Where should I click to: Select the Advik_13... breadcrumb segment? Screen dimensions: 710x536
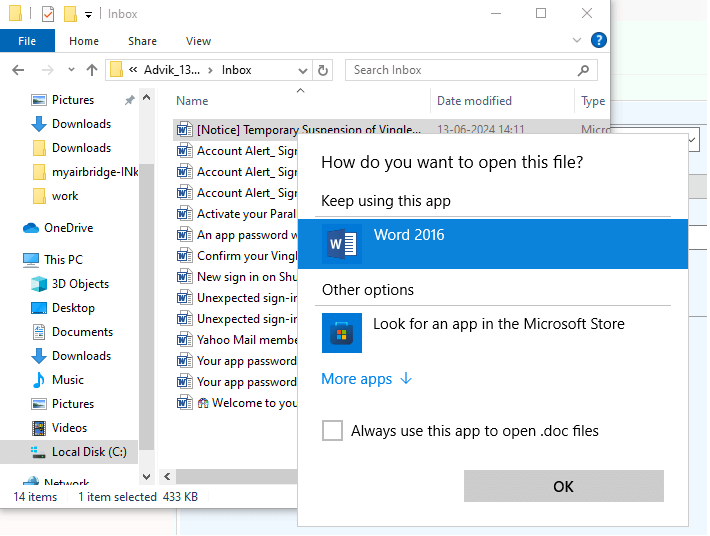(172, 70)
